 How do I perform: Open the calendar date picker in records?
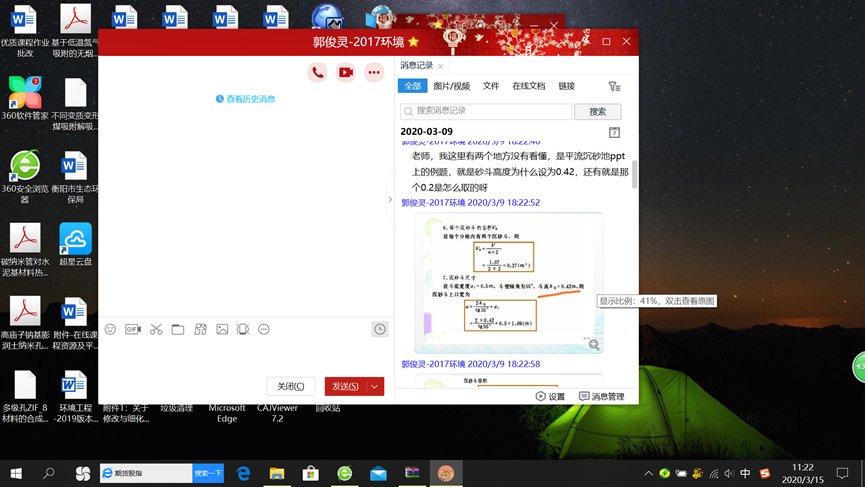614,132
